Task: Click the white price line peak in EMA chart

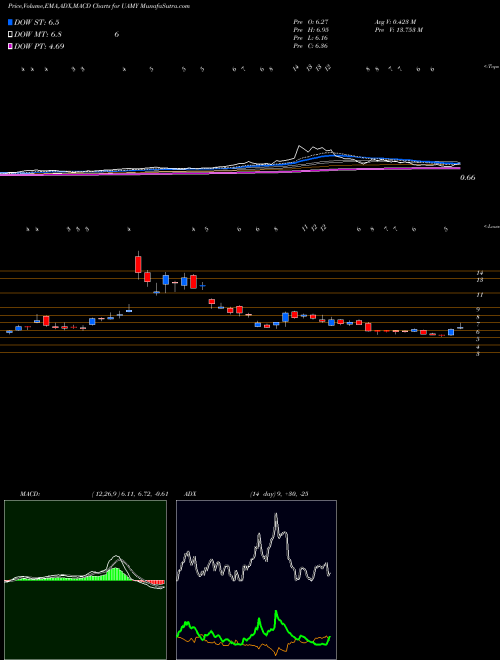Action: pos(300,146)
